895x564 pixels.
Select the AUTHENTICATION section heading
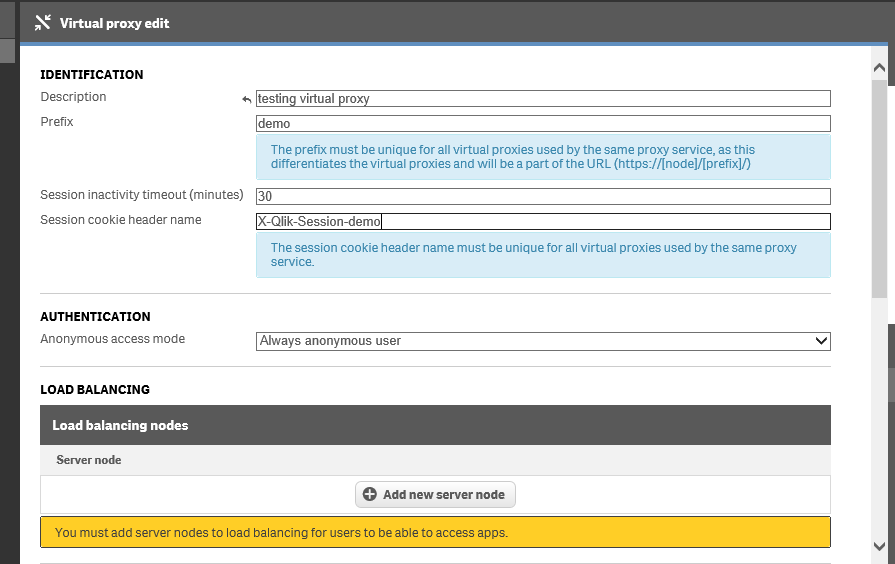95,317
